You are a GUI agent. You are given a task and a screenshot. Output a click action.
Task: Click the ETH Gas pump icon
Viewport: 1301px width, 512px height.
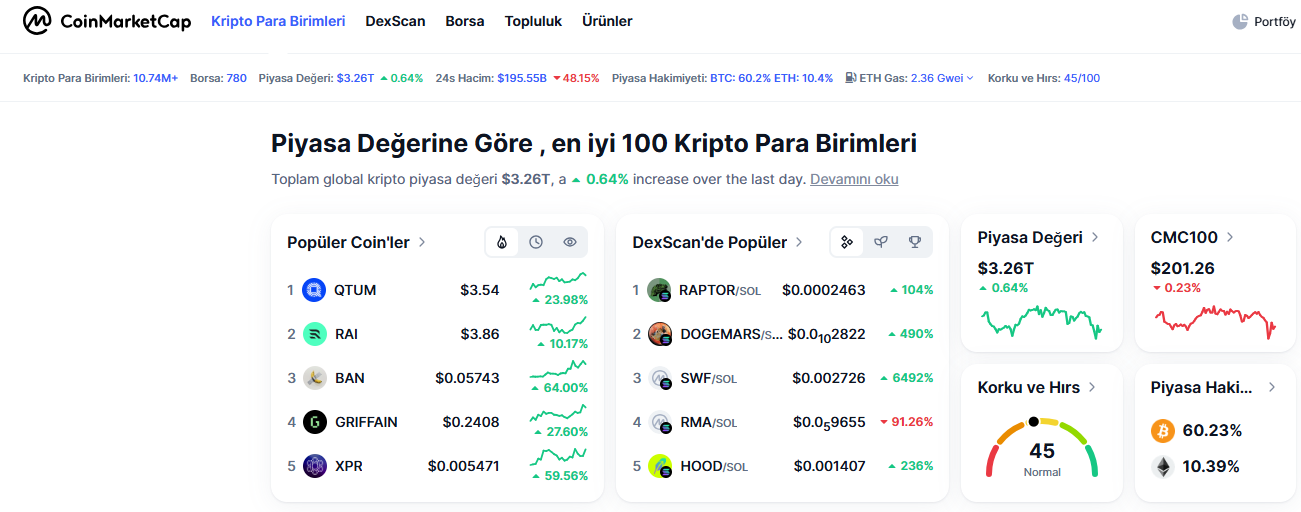(850, 78)
